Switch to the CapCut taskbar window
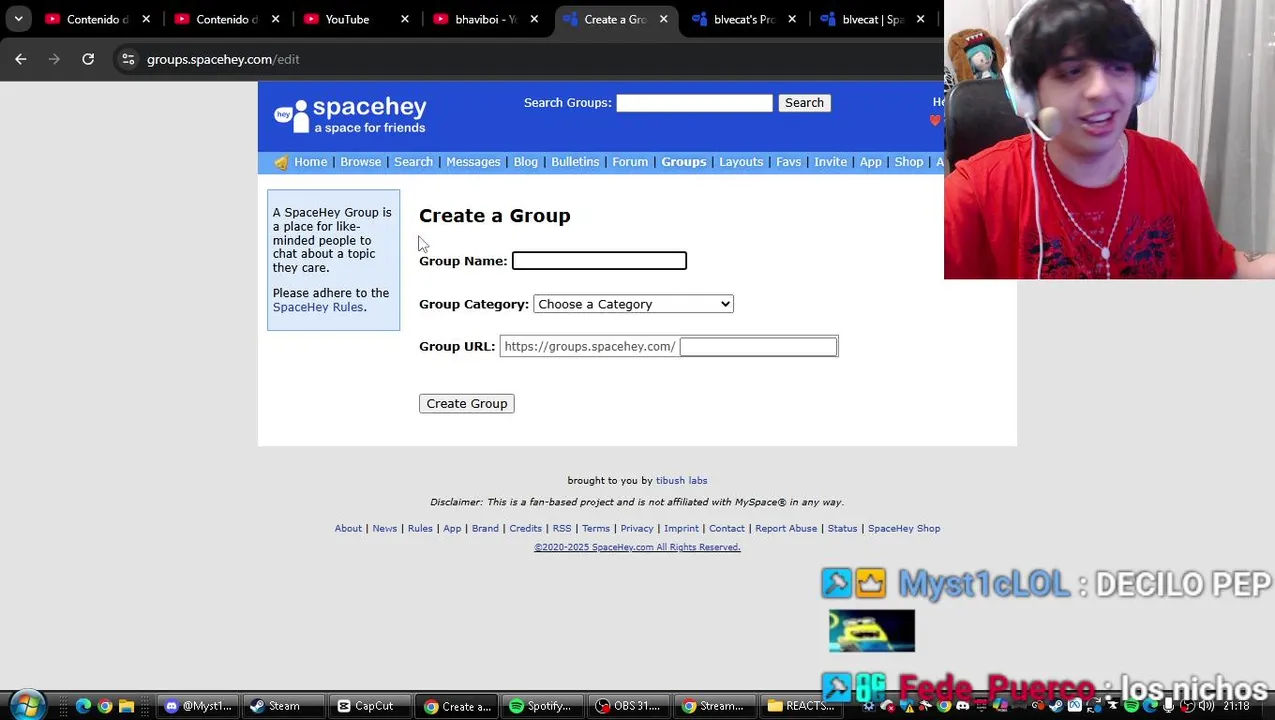This screenshot has width=1275, height=720. pyautogui.click(x=370, y=706)
